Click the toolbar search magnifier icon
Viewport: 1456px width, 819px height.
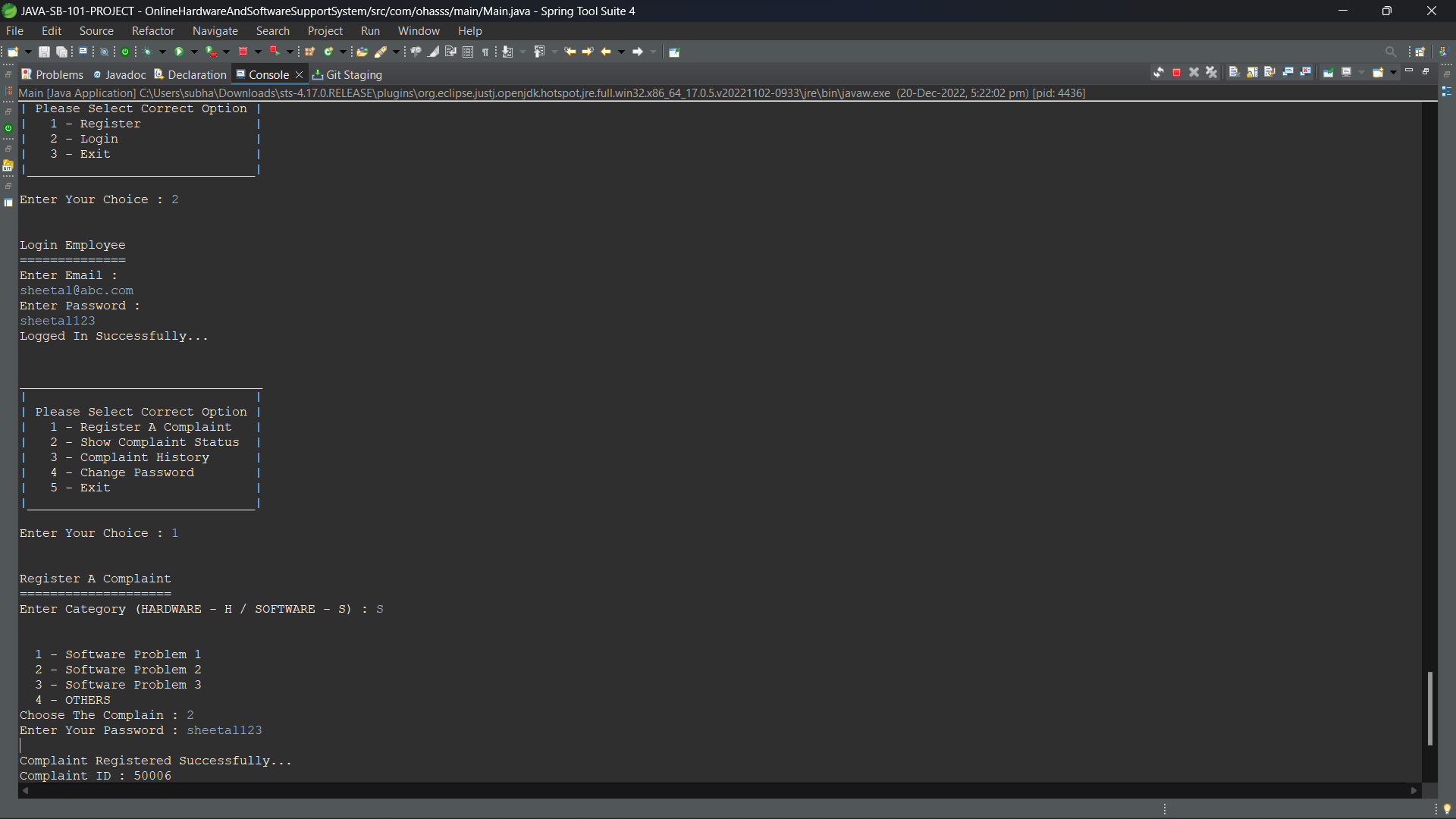(x=1390, y=52)
